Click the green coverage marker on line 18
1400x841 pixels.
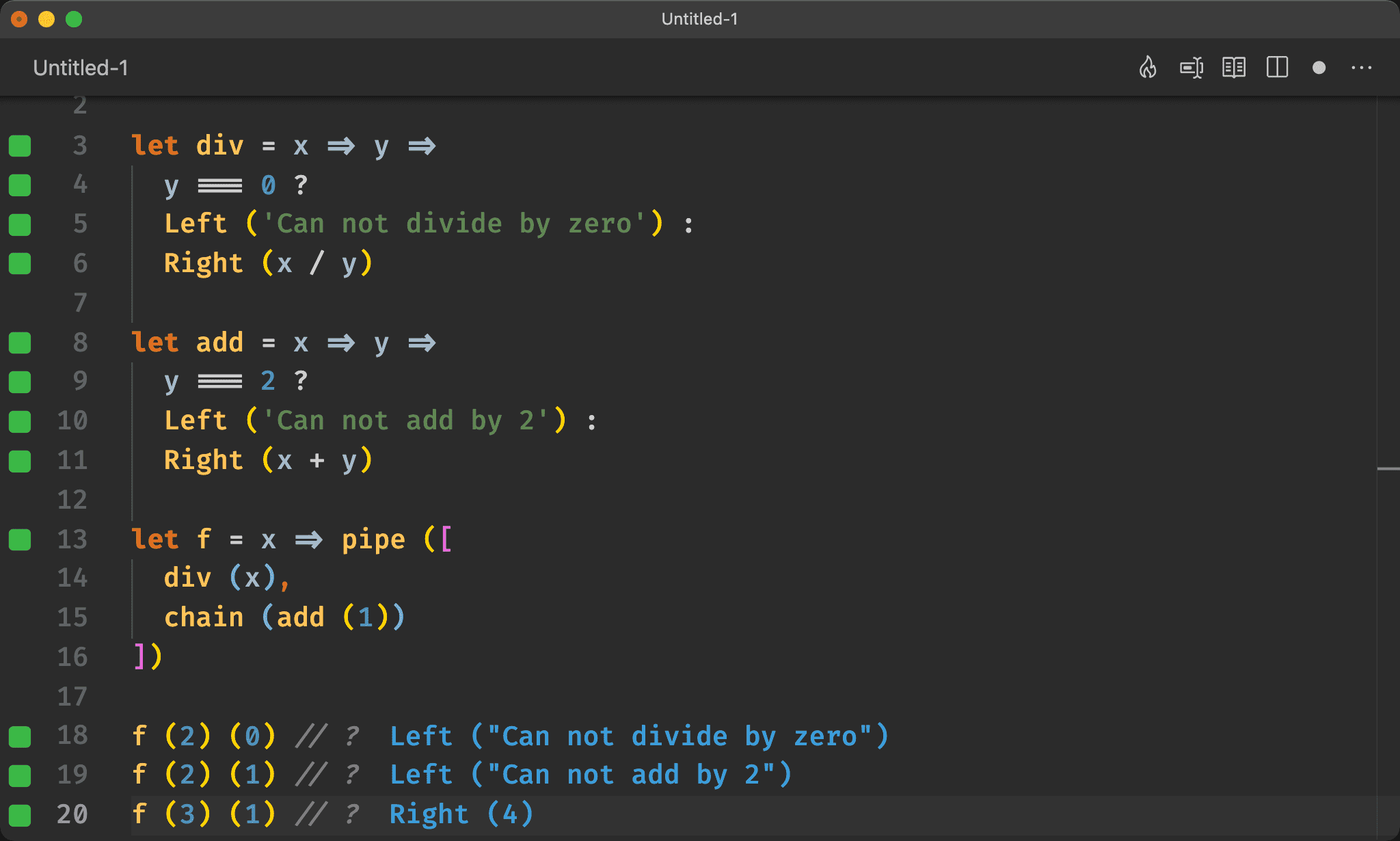tap(20, 736)
